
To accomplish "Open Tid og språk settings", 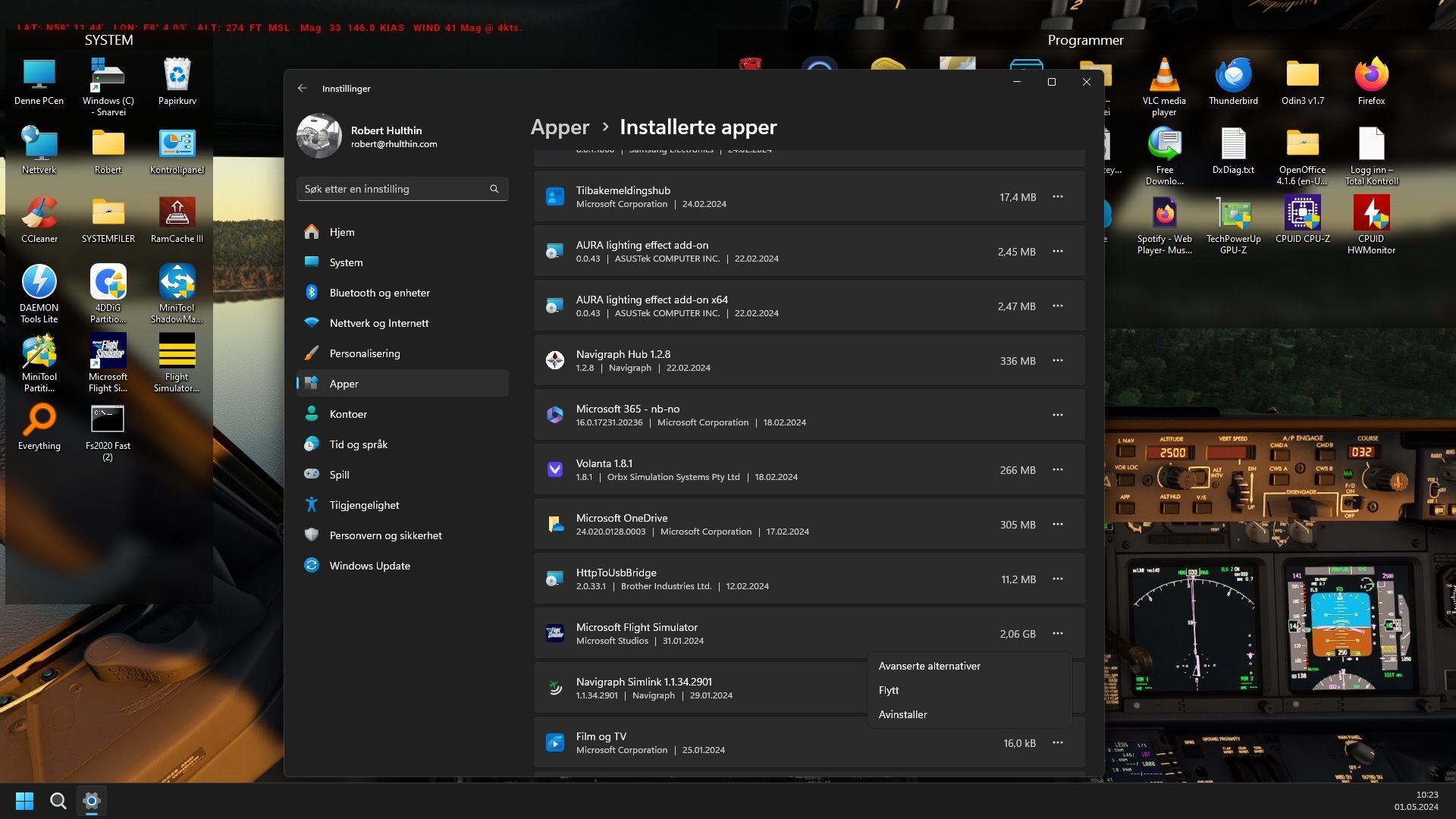I will coord(402,444).
